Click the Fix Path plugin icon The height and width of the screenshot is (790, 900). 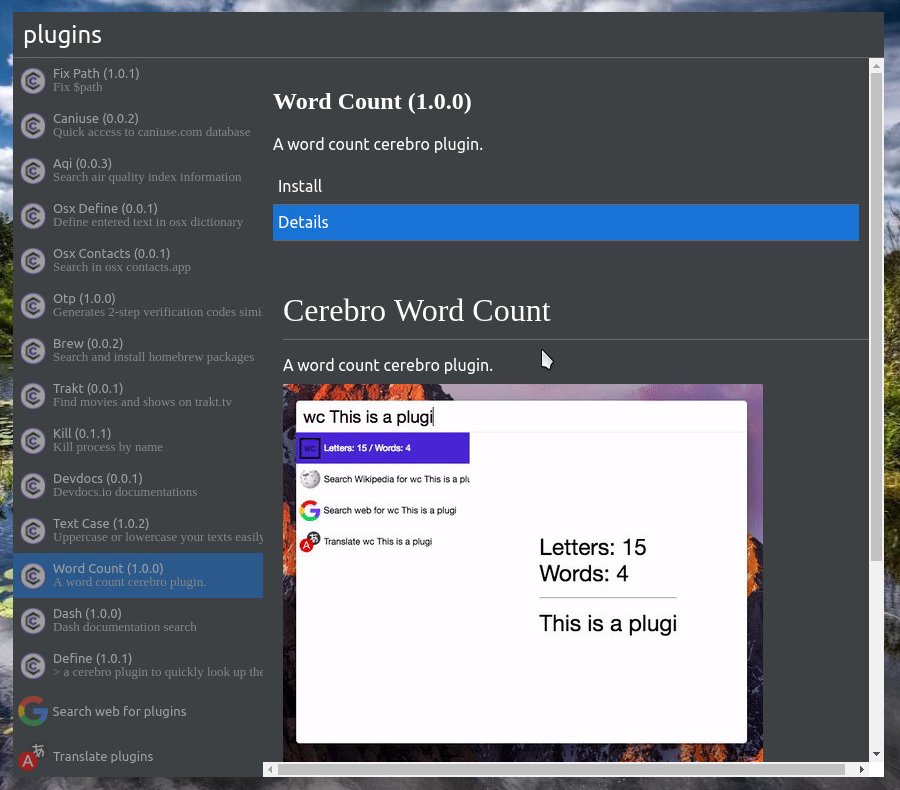click(33, 81)
